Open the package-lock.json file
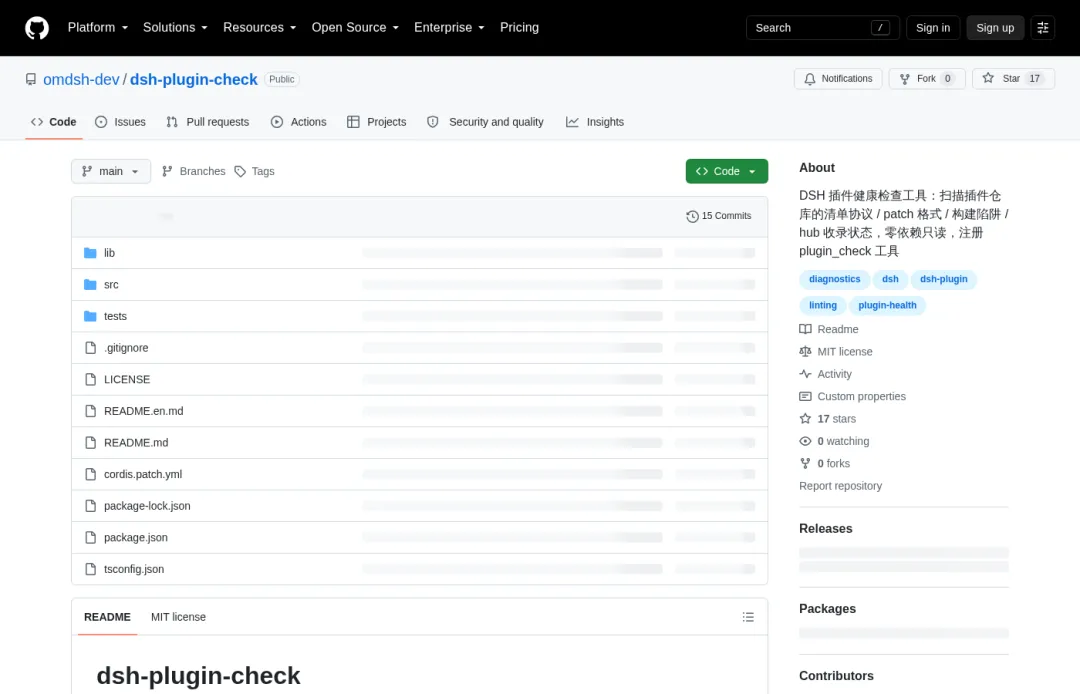Viewport: 1080px width, 694px height. (x=147, y=506)
